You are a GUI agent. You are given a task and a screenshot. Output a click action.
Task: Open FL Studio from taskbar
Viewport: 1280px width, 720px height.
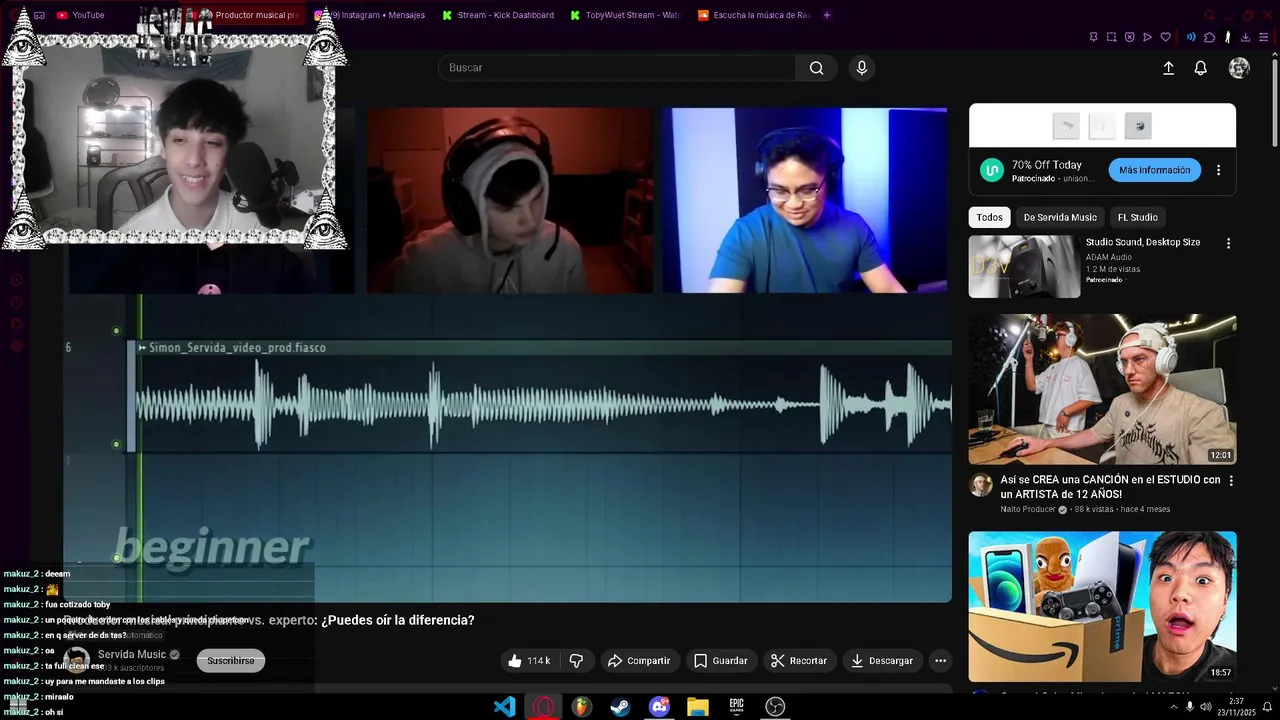coord(582,707)
